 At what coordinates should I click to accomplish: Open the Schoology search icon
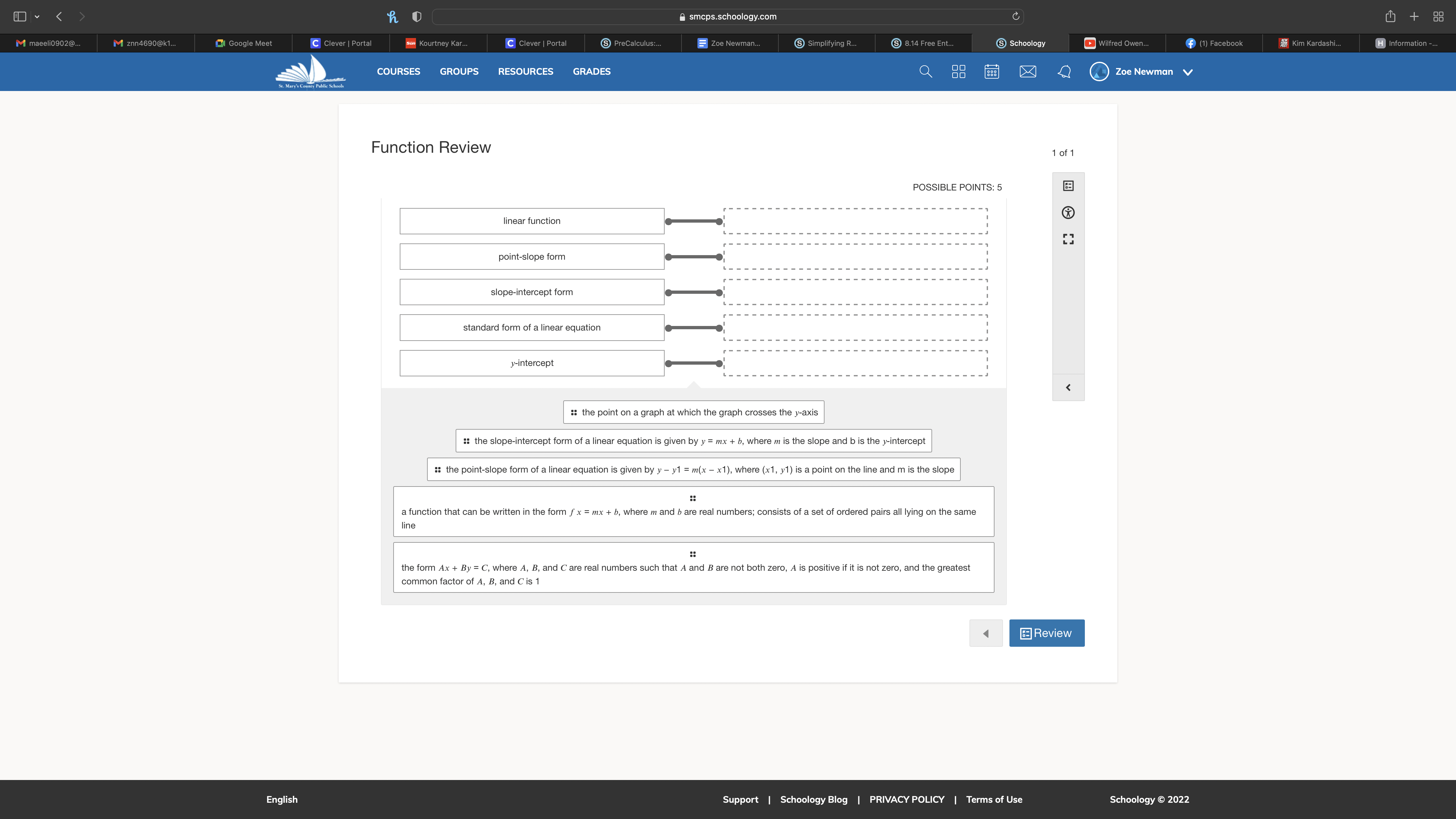tap(925, 72)
